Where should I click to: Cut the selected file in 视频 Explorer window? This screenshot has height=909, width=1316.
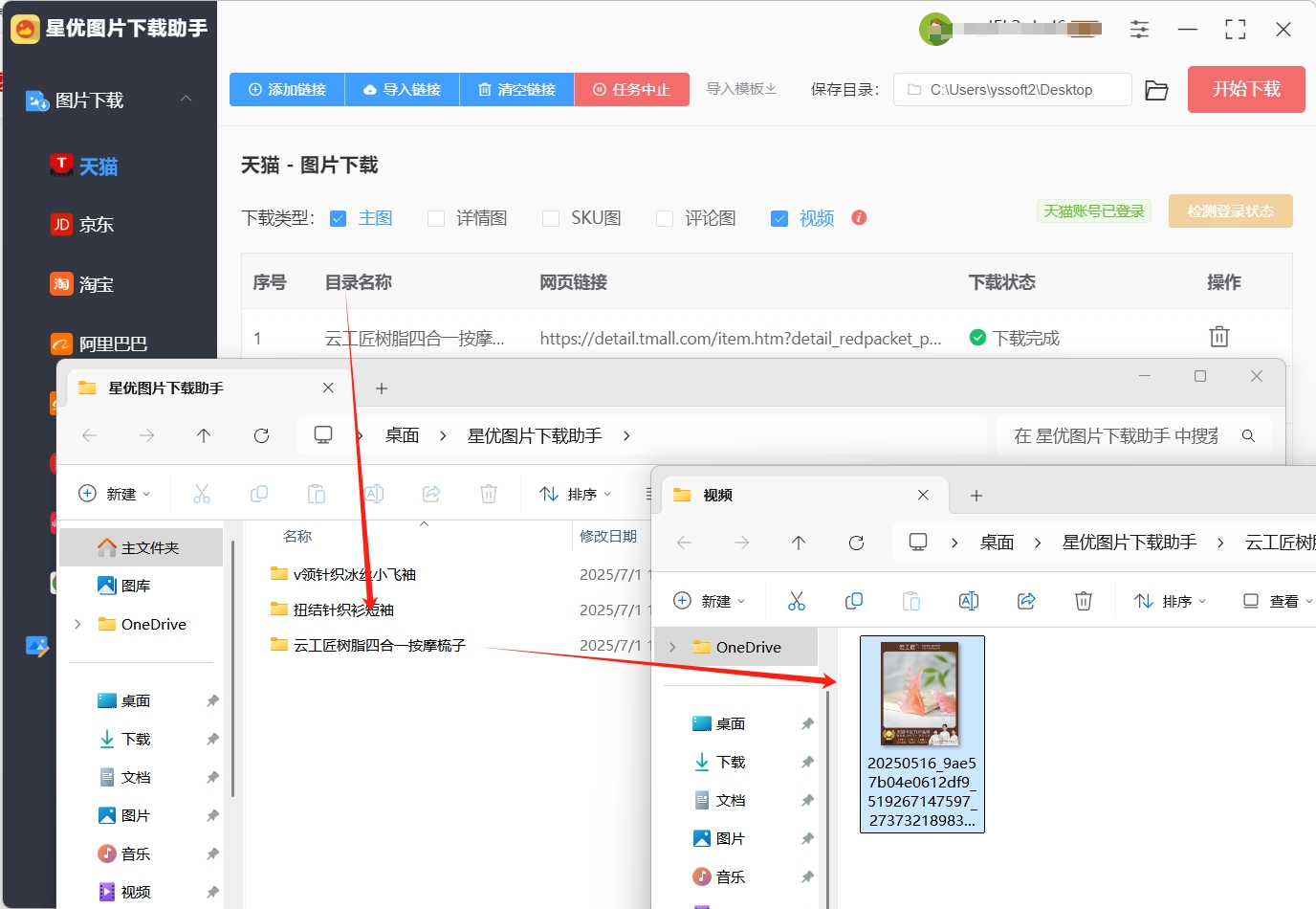(797, 601)
